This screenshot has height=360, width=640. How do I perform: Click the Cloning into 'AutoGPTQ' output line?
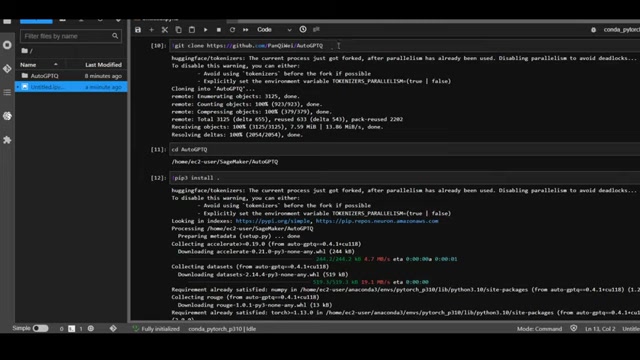click(x=213, y=89)
